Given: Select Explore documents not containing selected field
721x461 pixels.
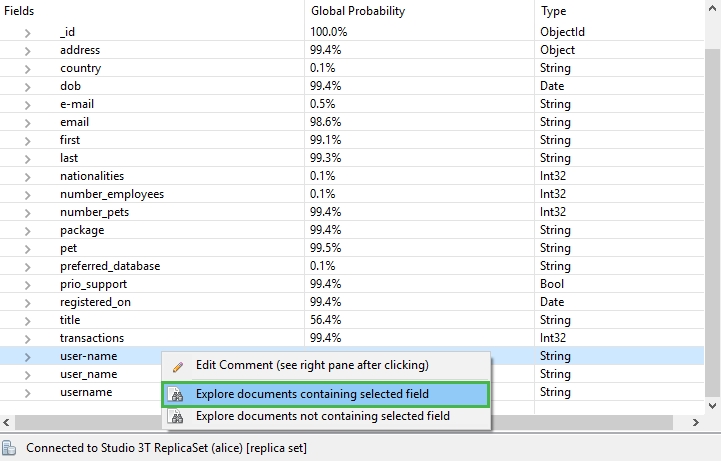Looking at the screenshot, I should click(x=326, y=416).
